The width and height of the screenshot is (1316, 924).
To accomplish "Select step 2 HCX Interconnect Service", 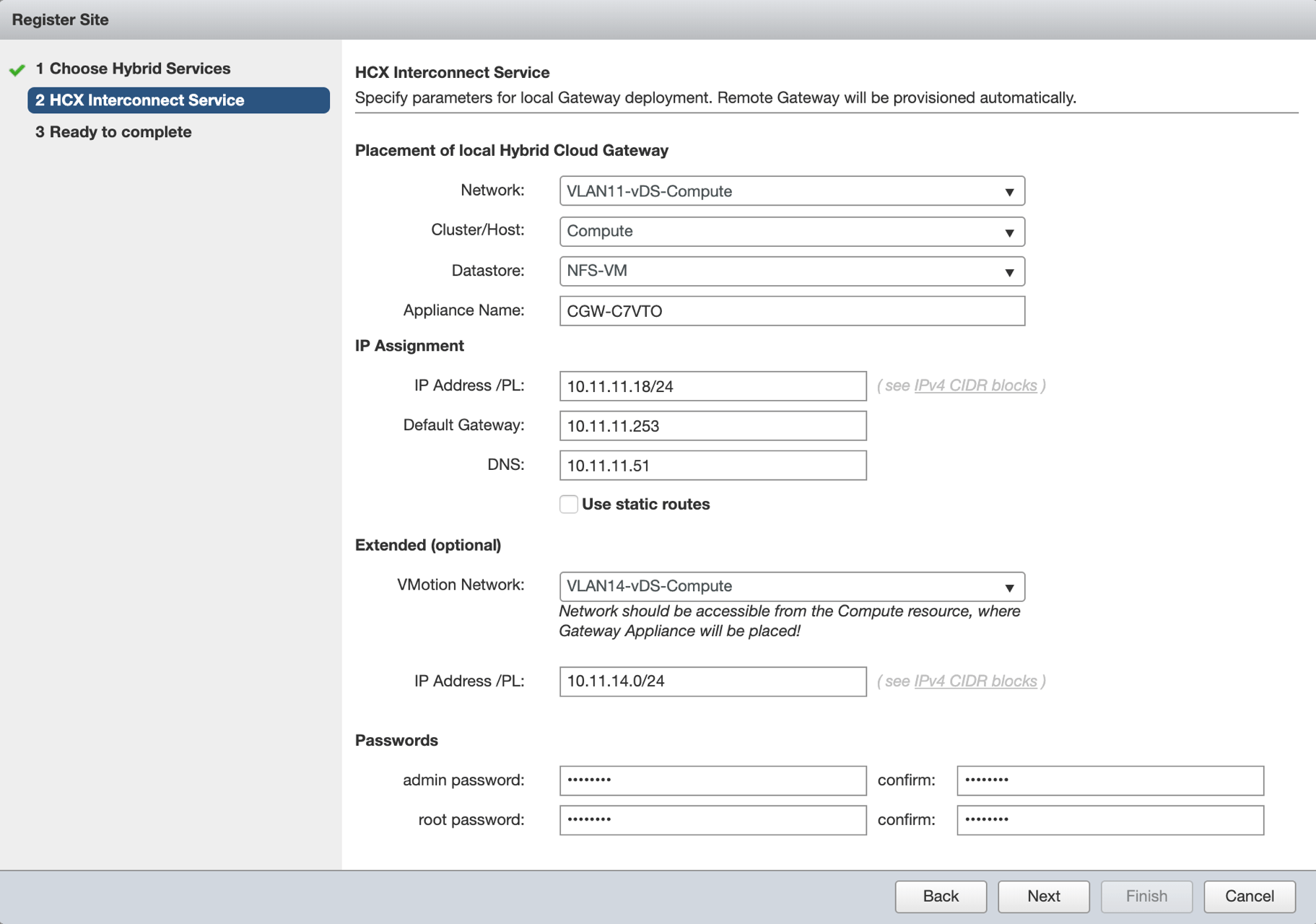I will click(x=178, y=100).
